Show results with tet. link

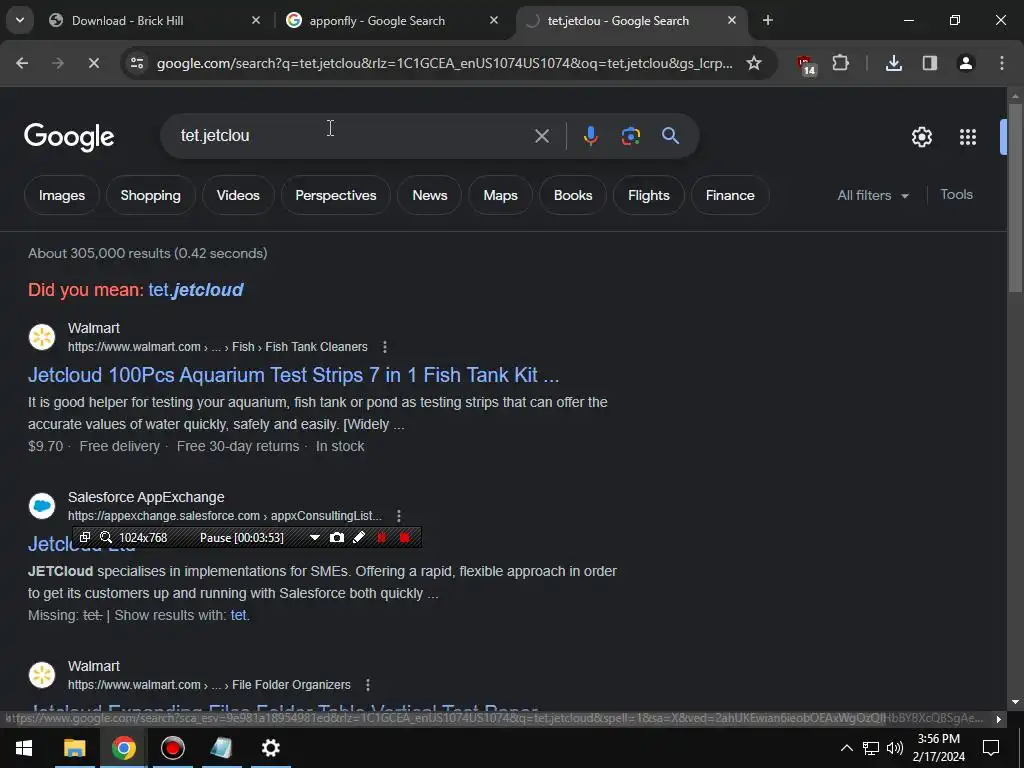[x=240, y=615]
